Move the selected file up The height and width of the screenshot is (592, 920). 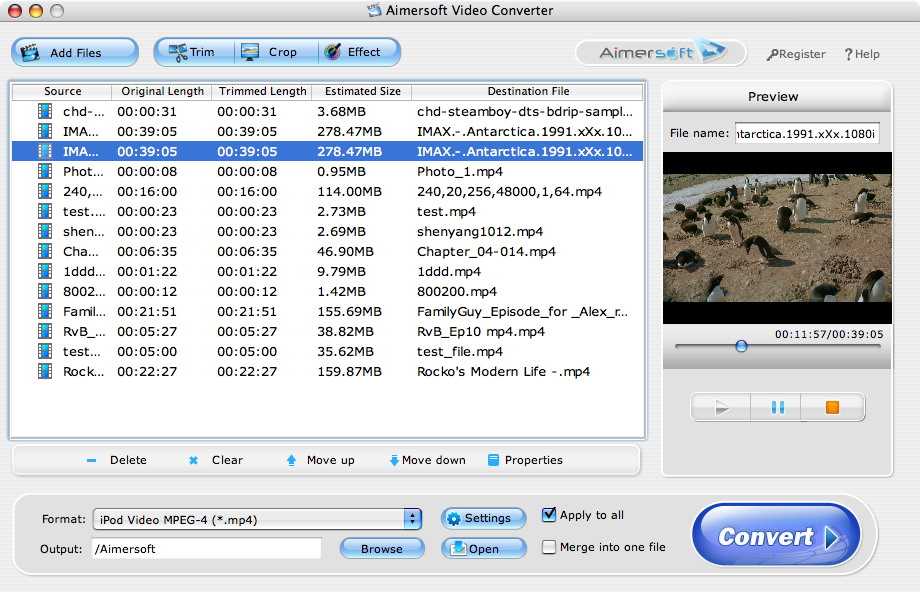pyautogui.click(x=320, y=460)
